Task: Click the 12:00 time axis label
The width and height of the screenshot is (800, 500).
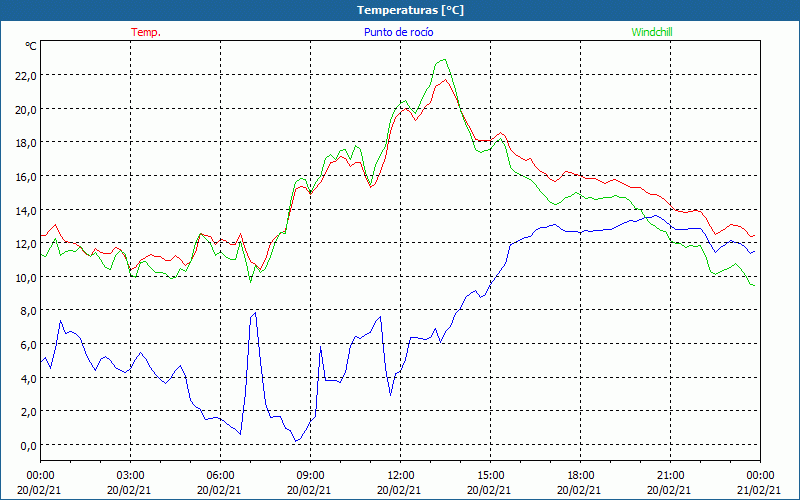Action: [401, 476]
